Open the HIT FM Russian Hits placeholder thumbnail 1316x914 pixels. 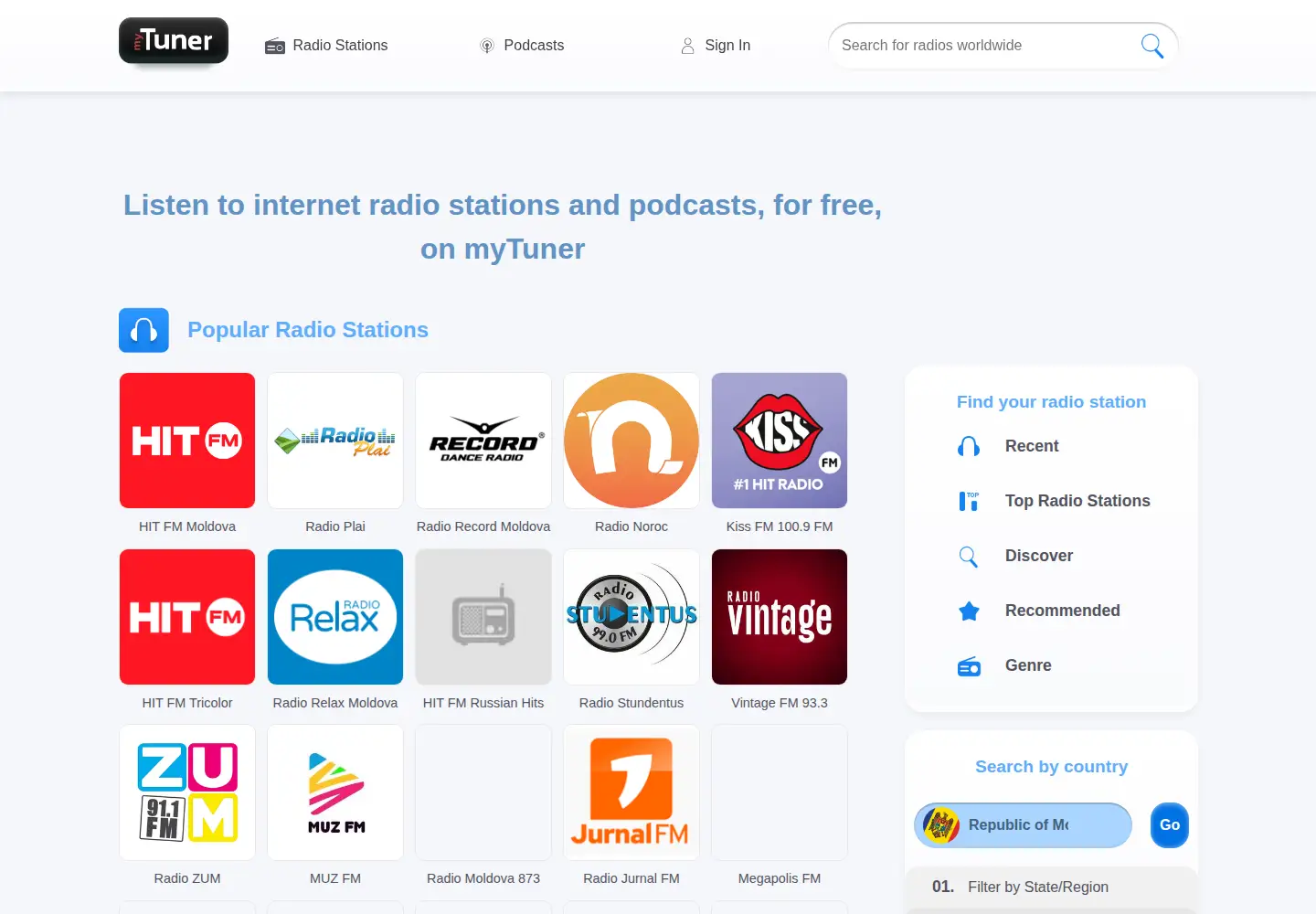coord(483,617)
